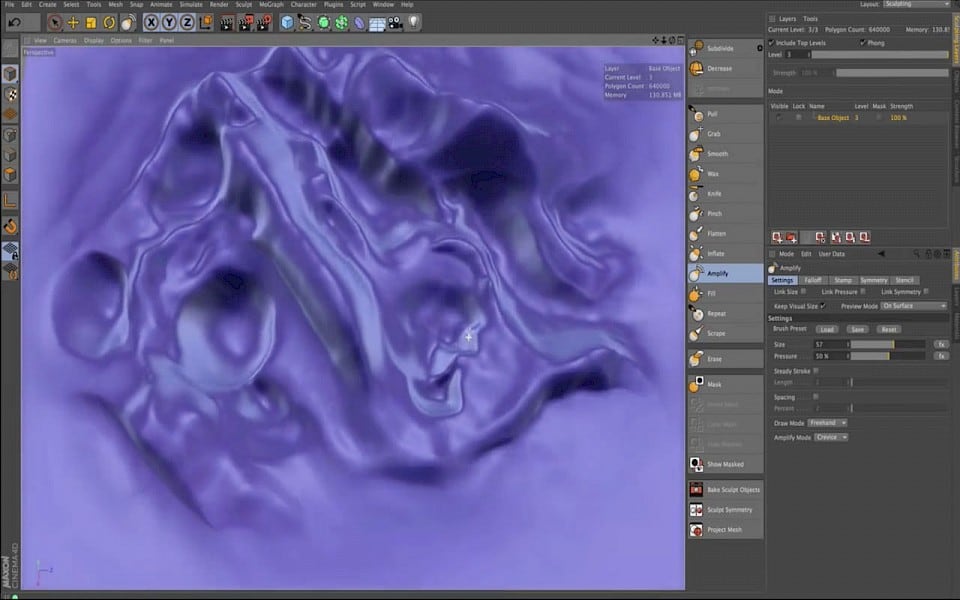Click the floor grid icon
This screenshot has width=960, height=600.
(377, 23)
